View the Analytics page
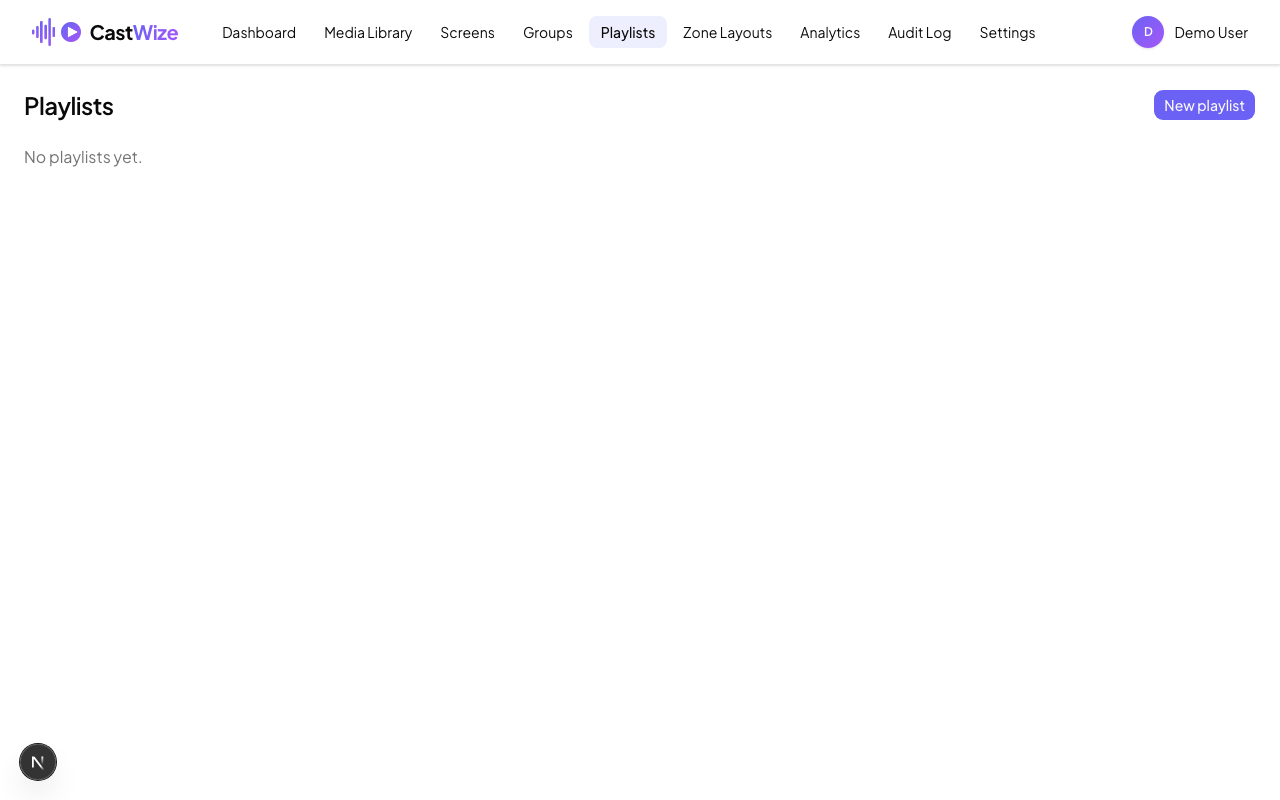 coord(830,32)
